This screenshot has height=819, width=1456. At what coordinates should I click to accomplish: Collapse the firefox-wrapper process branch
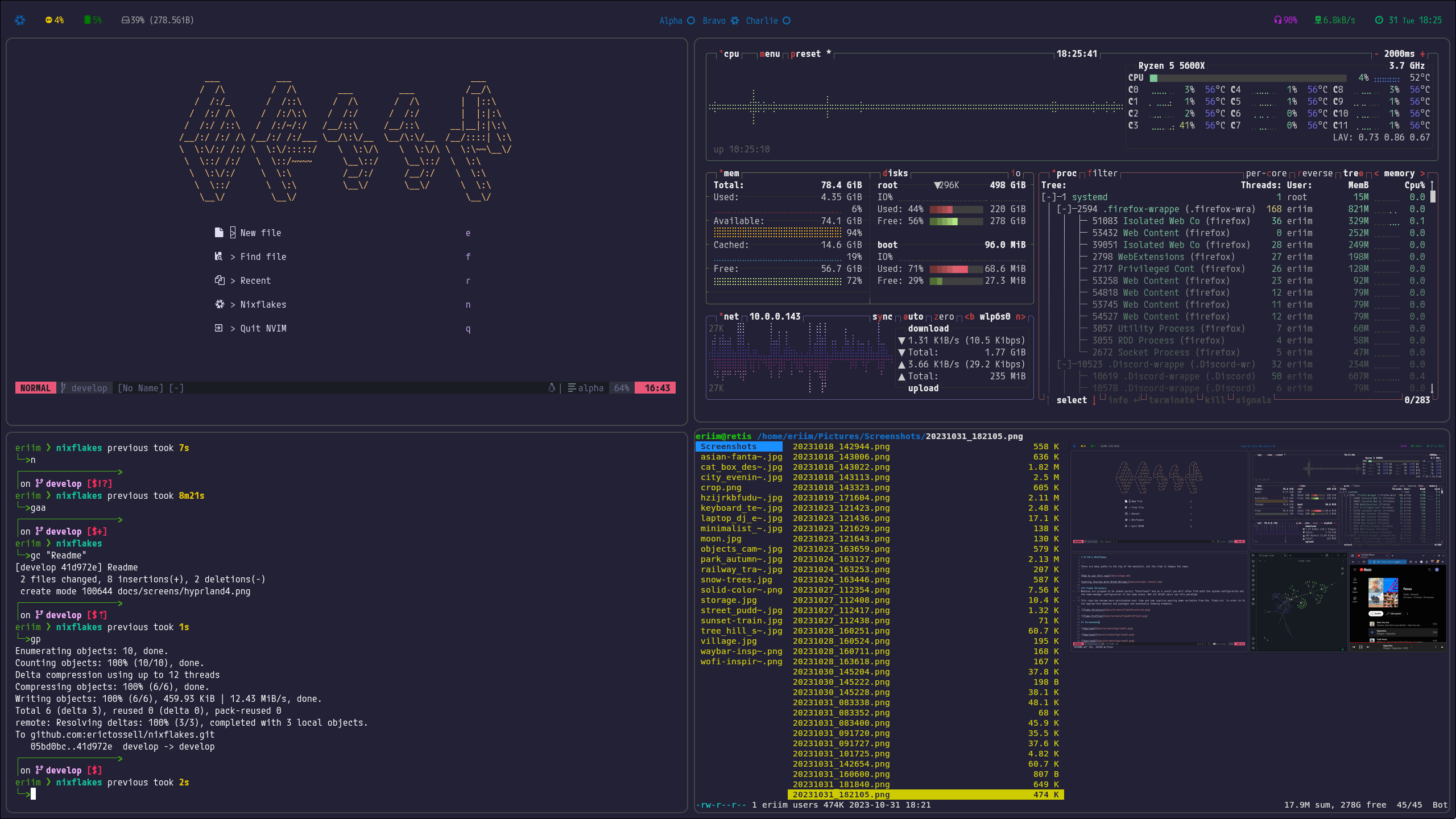[1064, 209]
